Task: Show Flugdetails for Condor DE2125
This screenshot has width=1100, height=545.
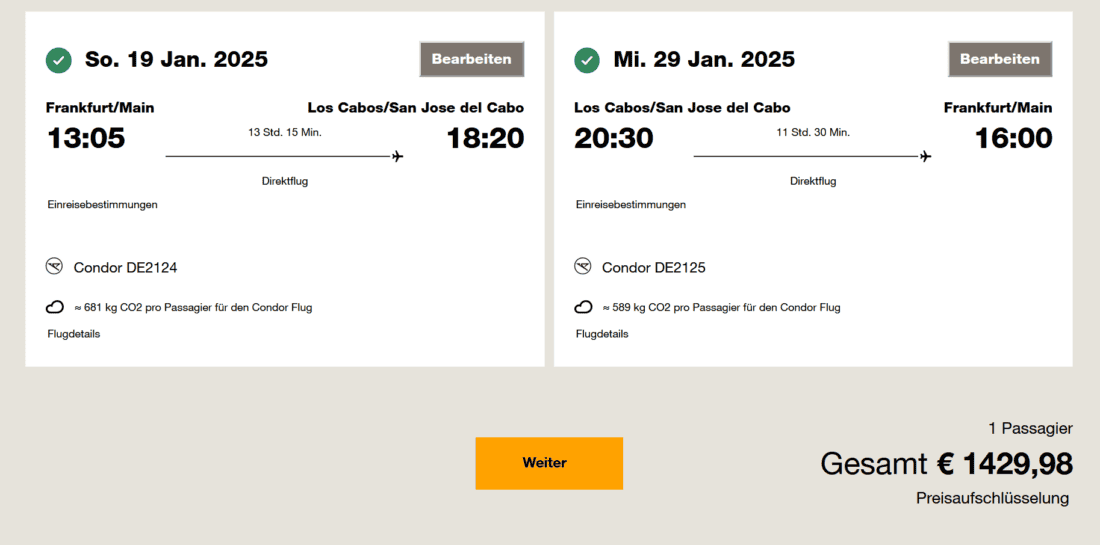Action: [x=602, y=334]
